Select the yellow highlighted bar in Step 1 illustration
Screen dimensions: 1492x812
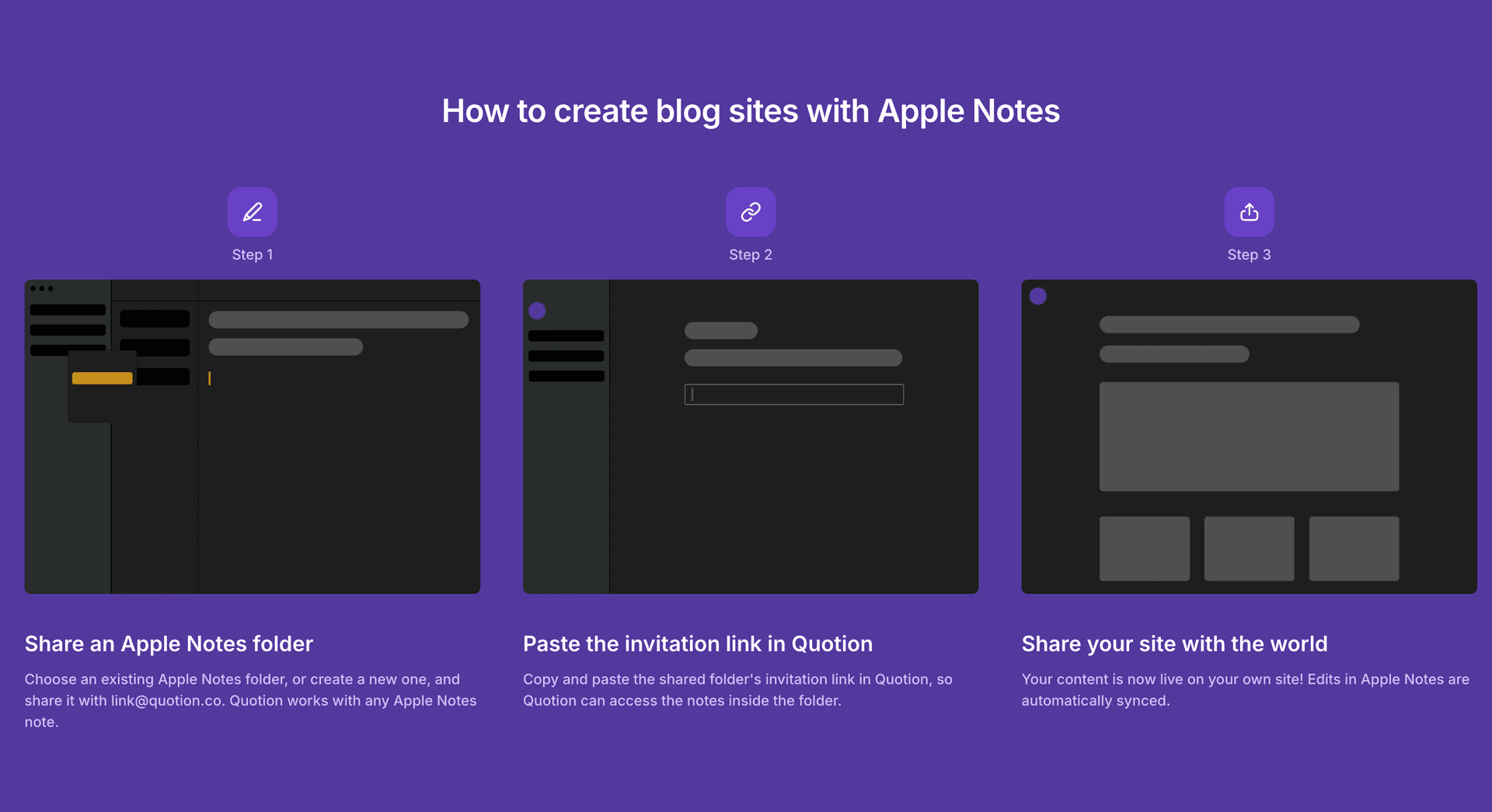click(102, 378)
